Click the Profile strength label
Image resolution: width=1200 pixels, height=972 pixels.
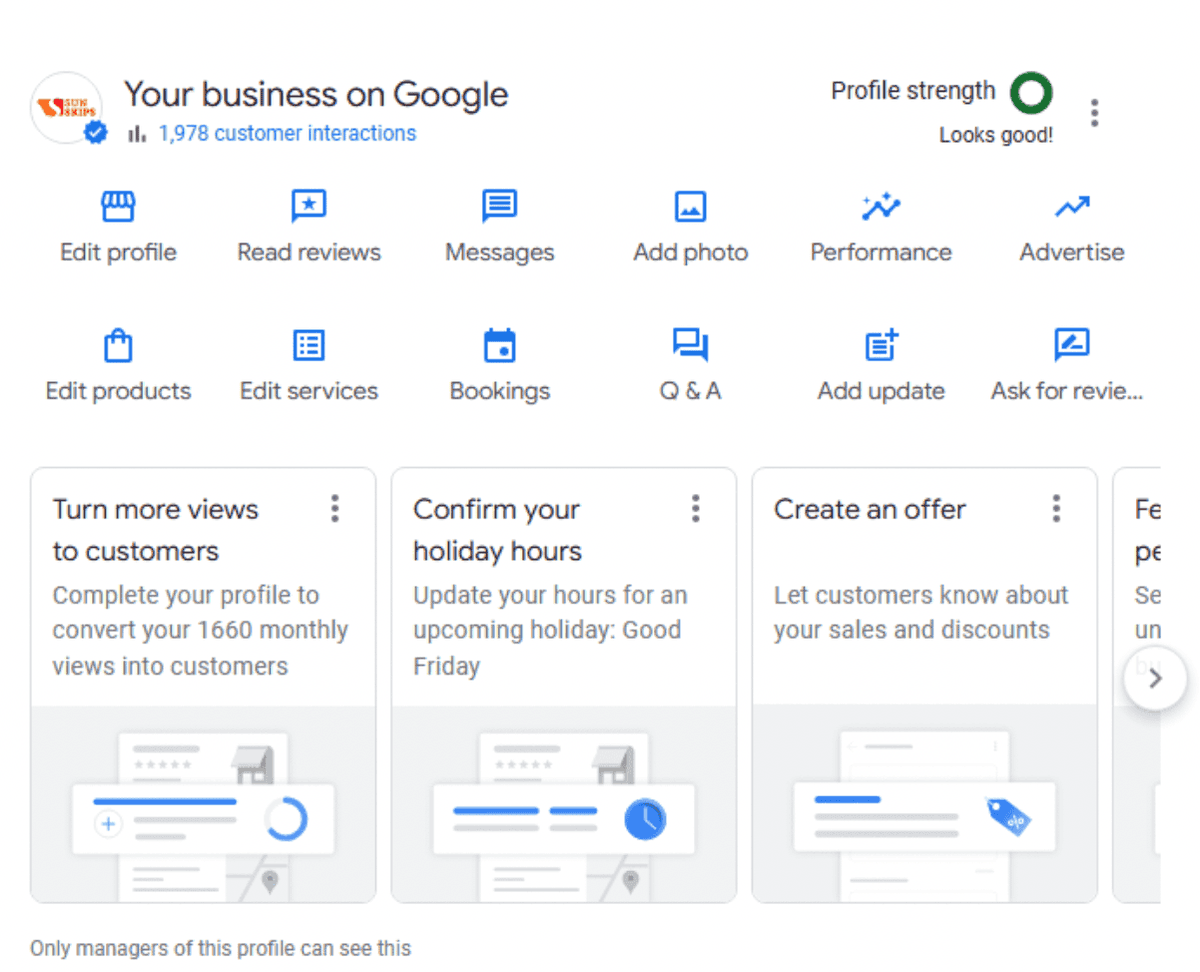click(913, 91)
